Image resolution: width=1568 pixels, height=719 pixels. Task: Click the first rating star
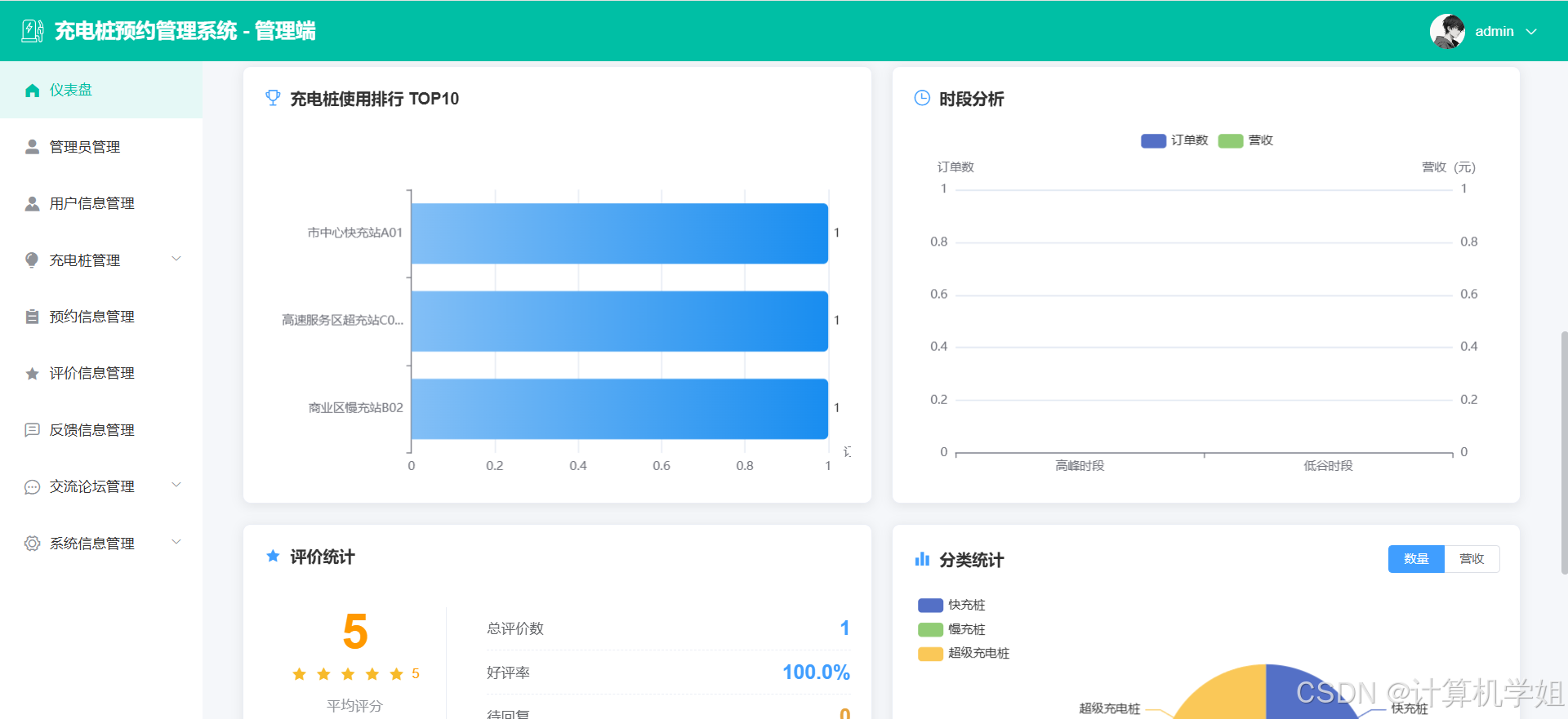point(299,673)
